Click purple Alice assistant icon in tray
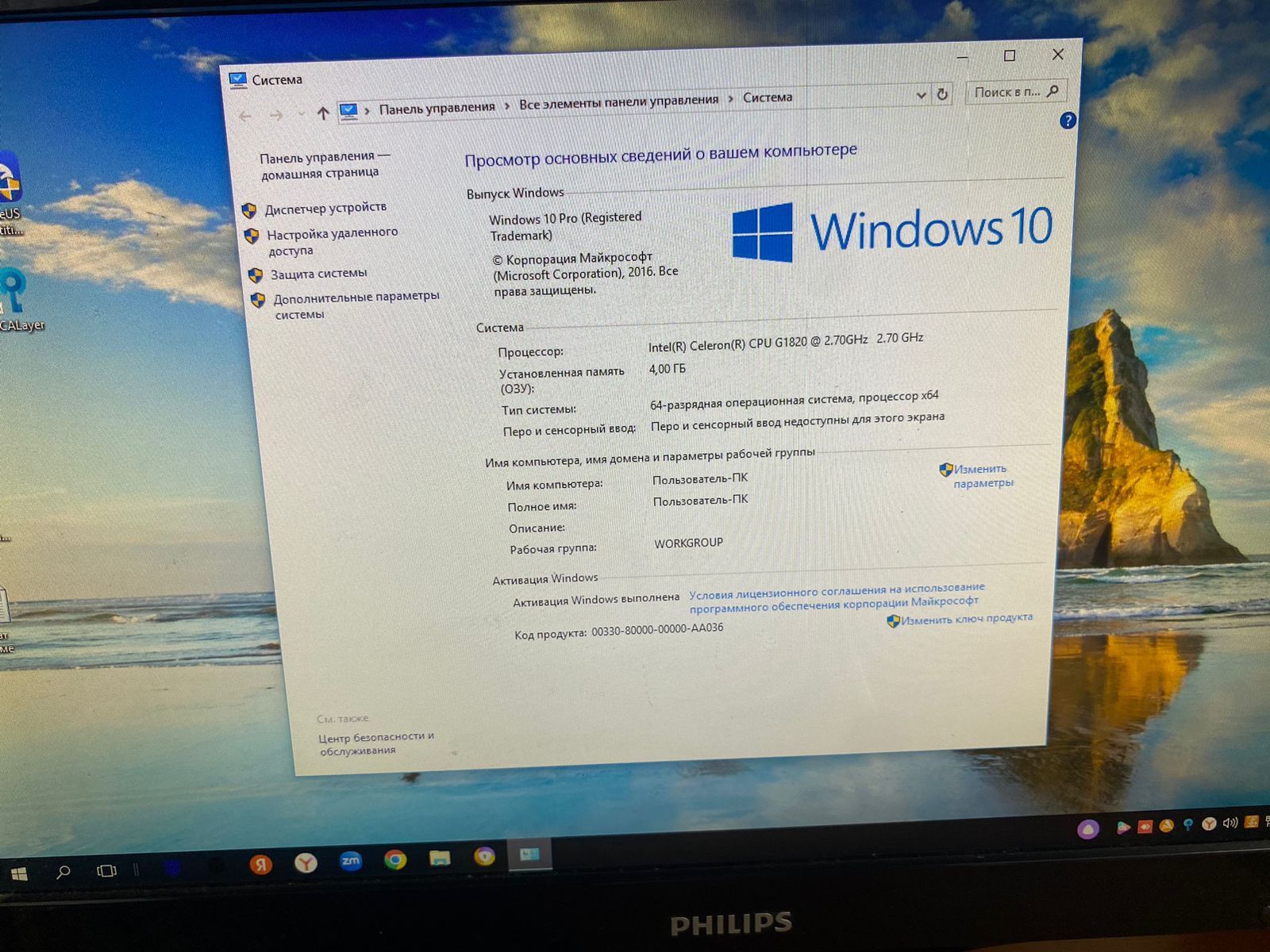Screen dimensions: 1270x952 [1087, 830]
